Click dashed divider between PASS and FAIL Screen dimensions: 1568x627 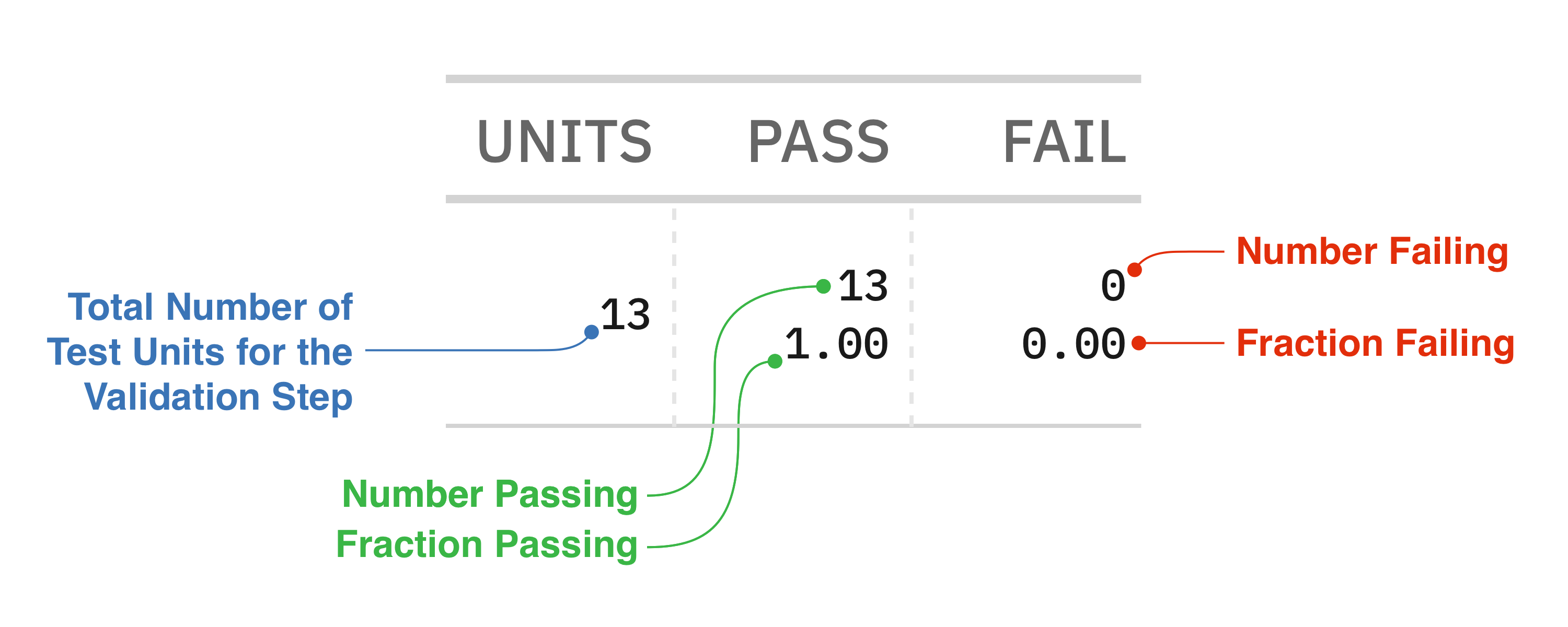911,317
